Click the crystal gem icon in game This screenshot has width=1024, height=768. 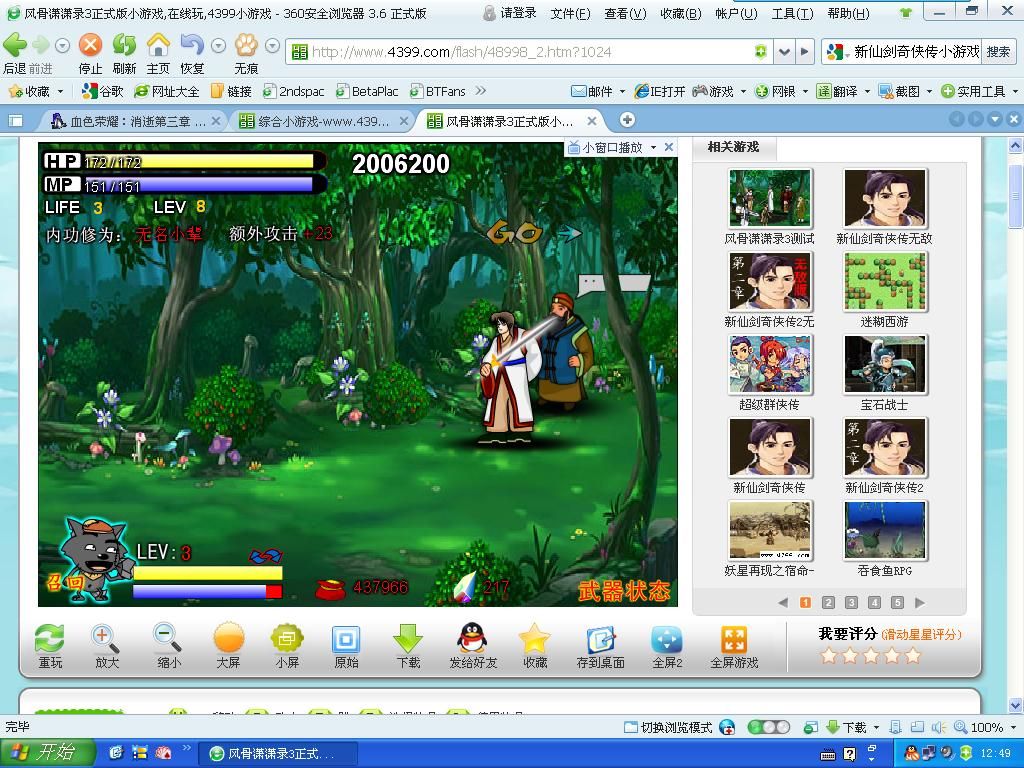click(x=466, y=587)
